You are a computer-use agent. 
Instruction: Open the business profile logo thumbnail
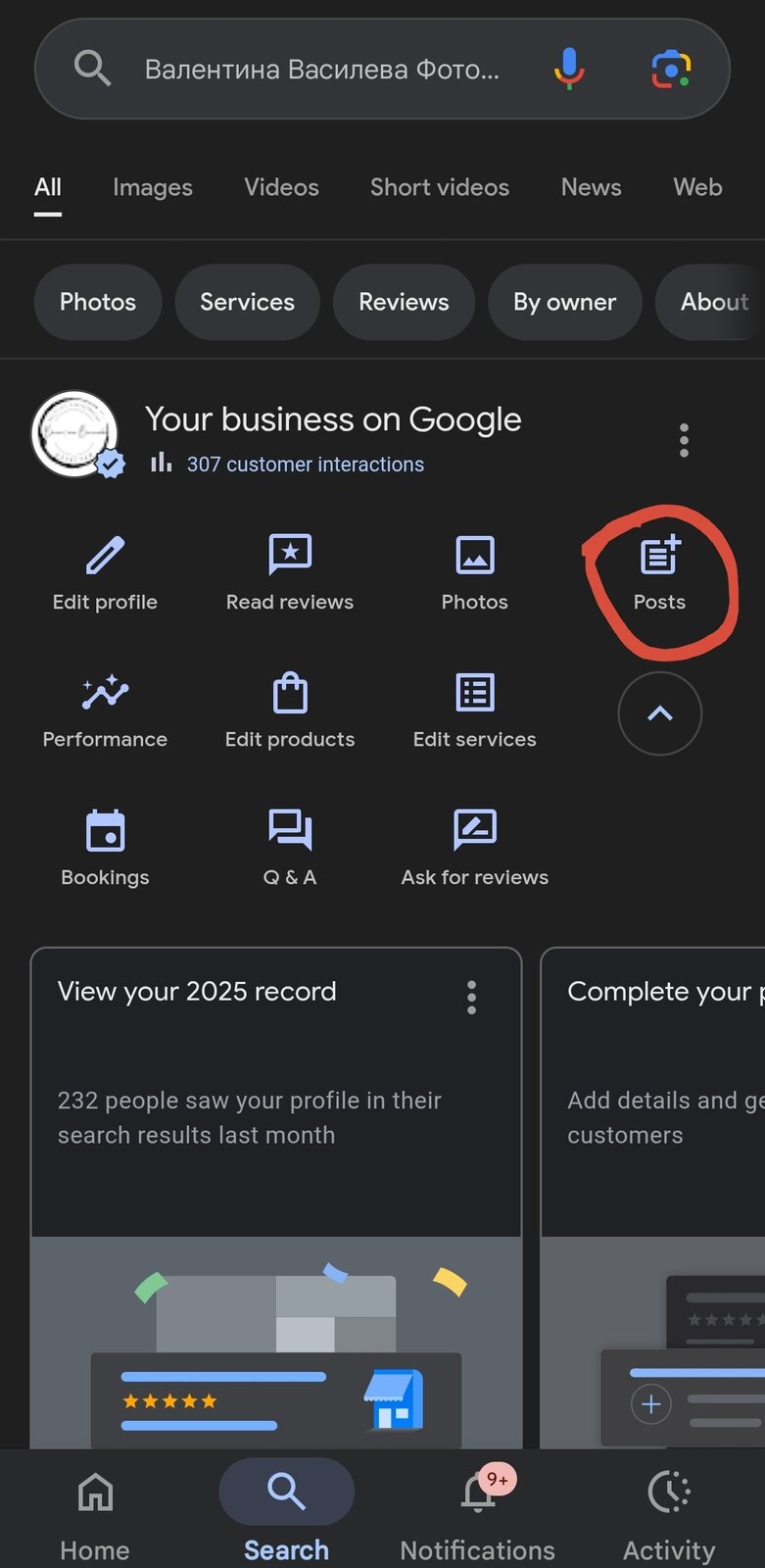[76, 435]
